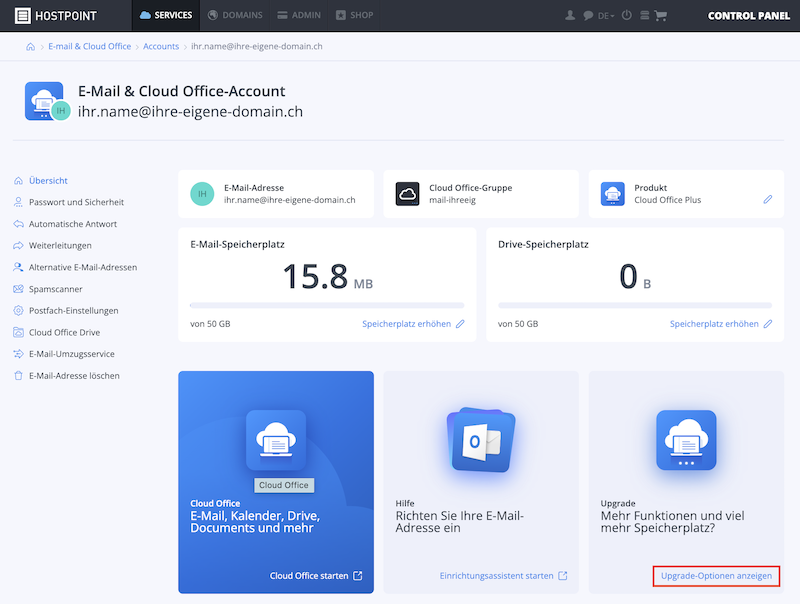Click Einrichtungsassistent starten link
This screenshot has height=604, width=800.
pyautogui.click(x=504, y=575)
